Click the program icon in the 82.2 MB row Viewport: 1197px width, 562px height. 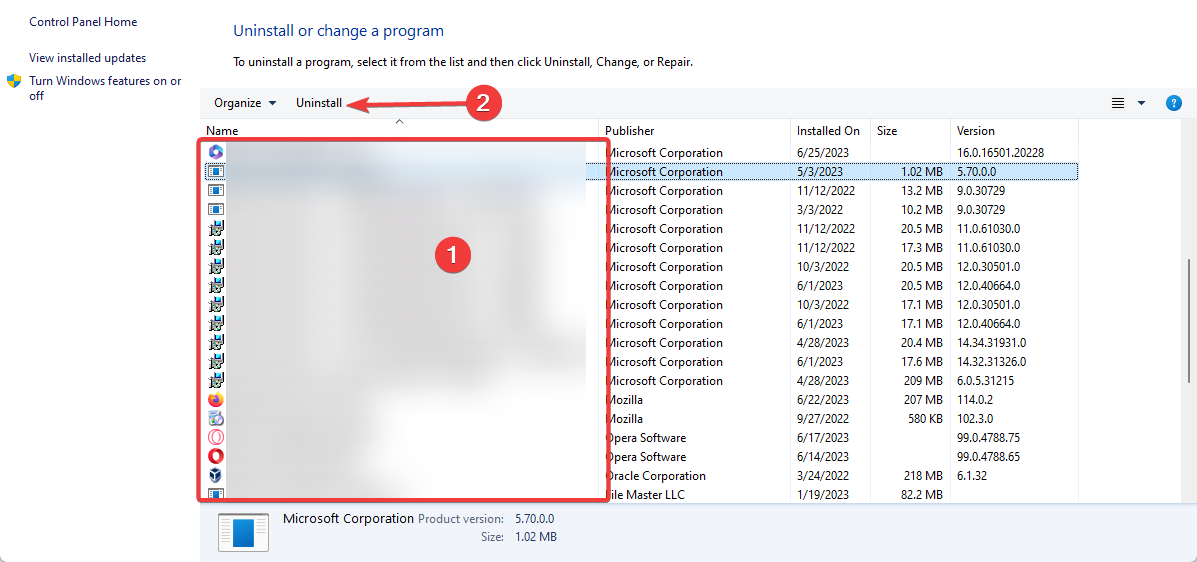[x=215, y=494]
